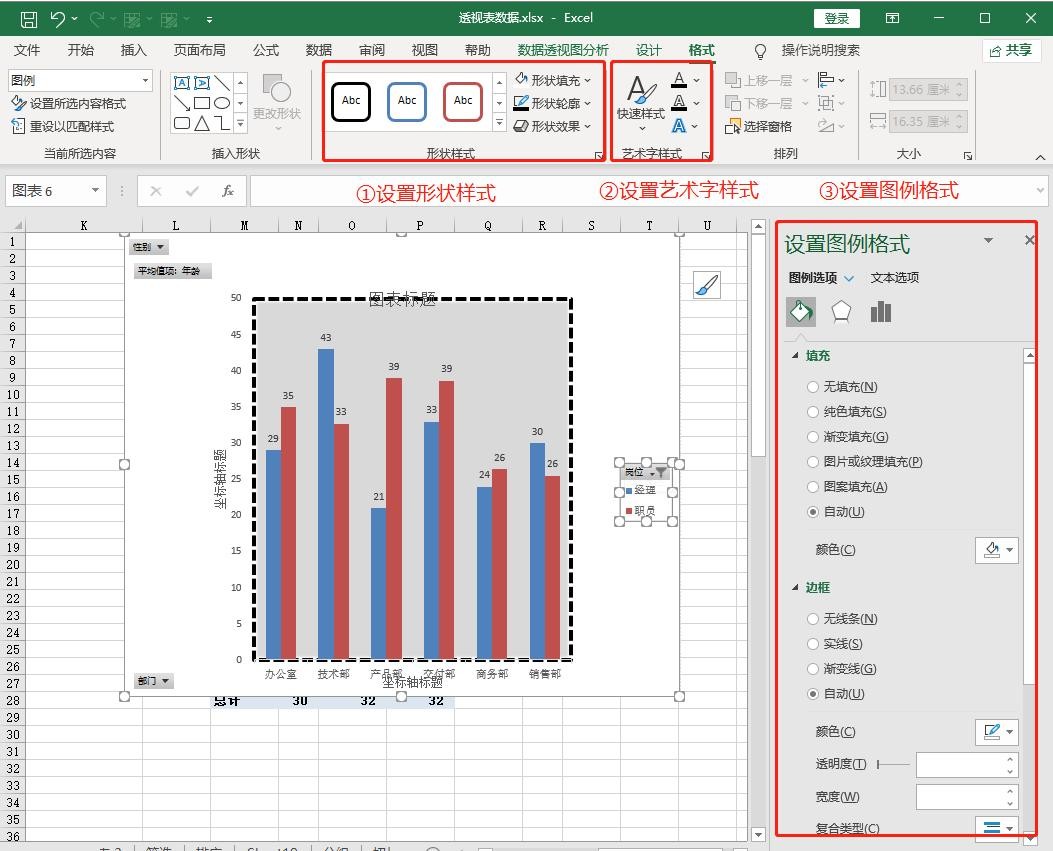1053x851 pixels.
Task: Click the Save icon in title bar
Action: [28, 18]
